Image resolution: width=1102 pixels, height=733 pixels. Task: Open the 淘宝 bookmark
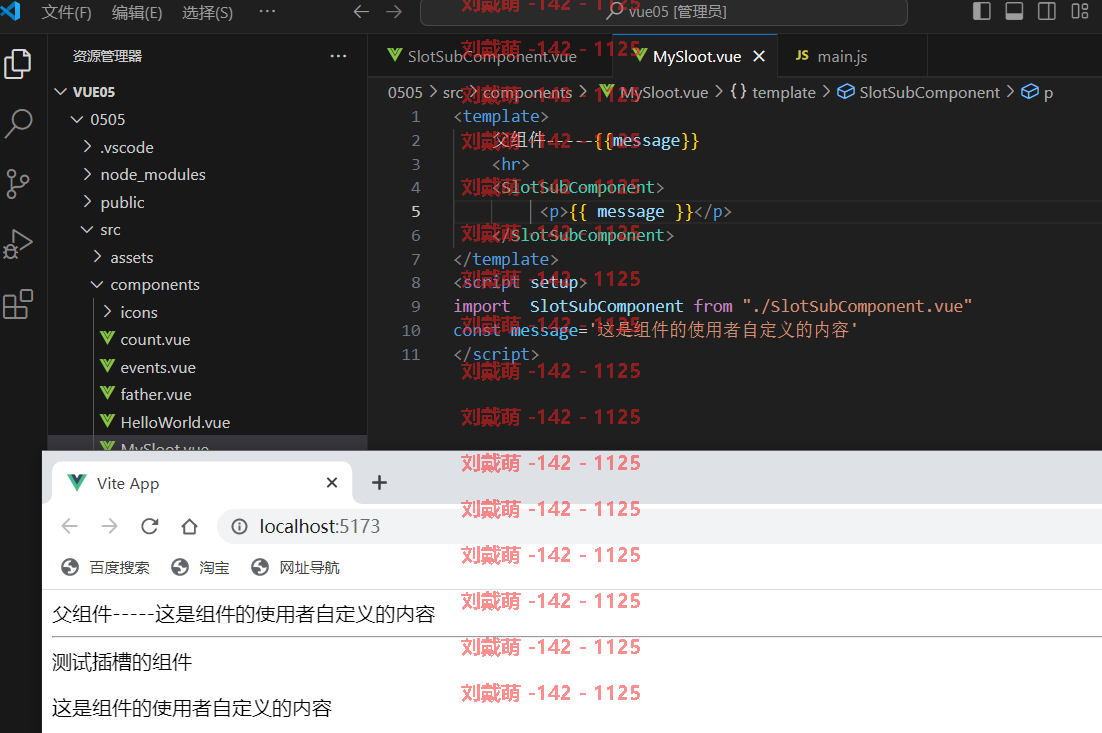200,567
